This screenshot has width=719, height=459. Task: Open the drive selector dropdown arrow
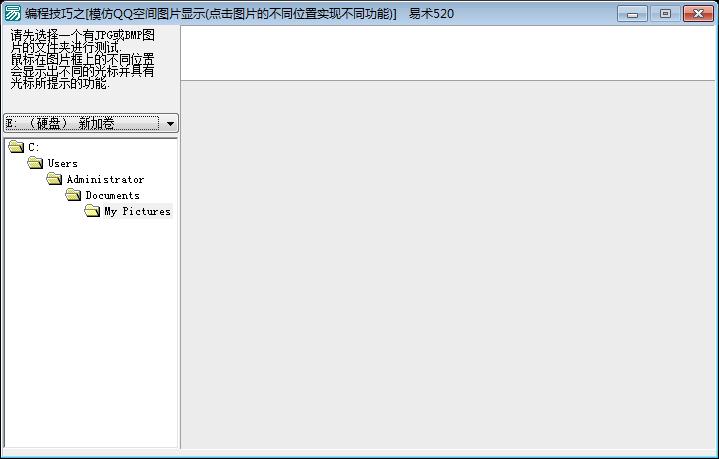[170, 123]
